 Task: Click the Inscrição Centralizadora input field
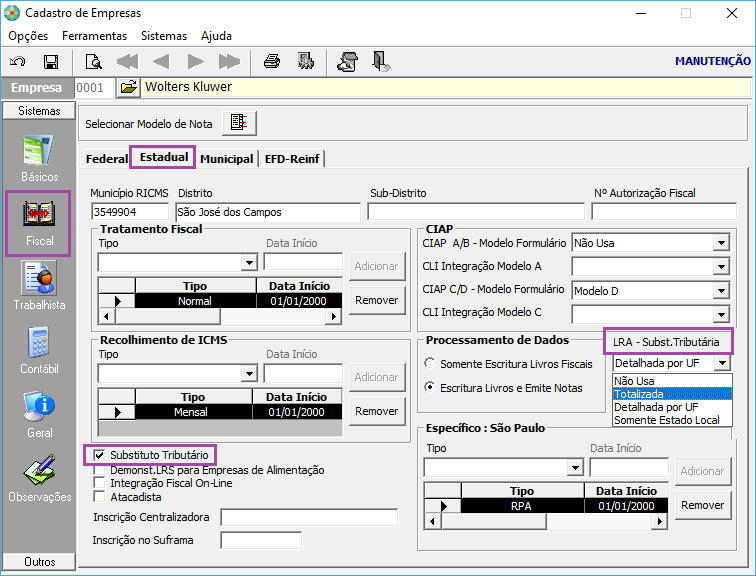coord(309,517)
